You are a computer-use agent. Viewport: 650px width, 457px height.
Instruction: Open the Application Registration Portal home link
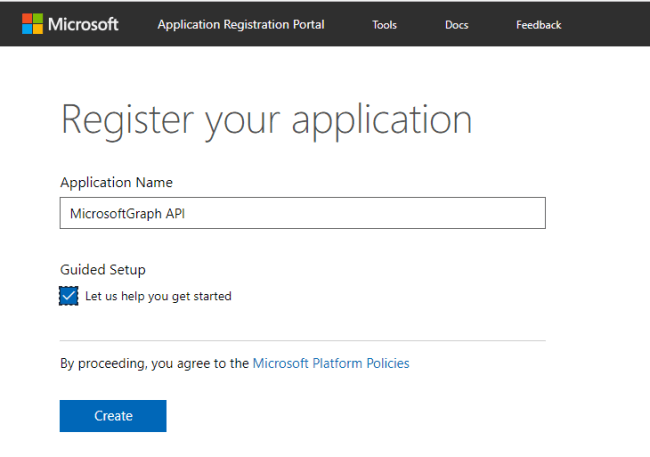pos(241,24)
